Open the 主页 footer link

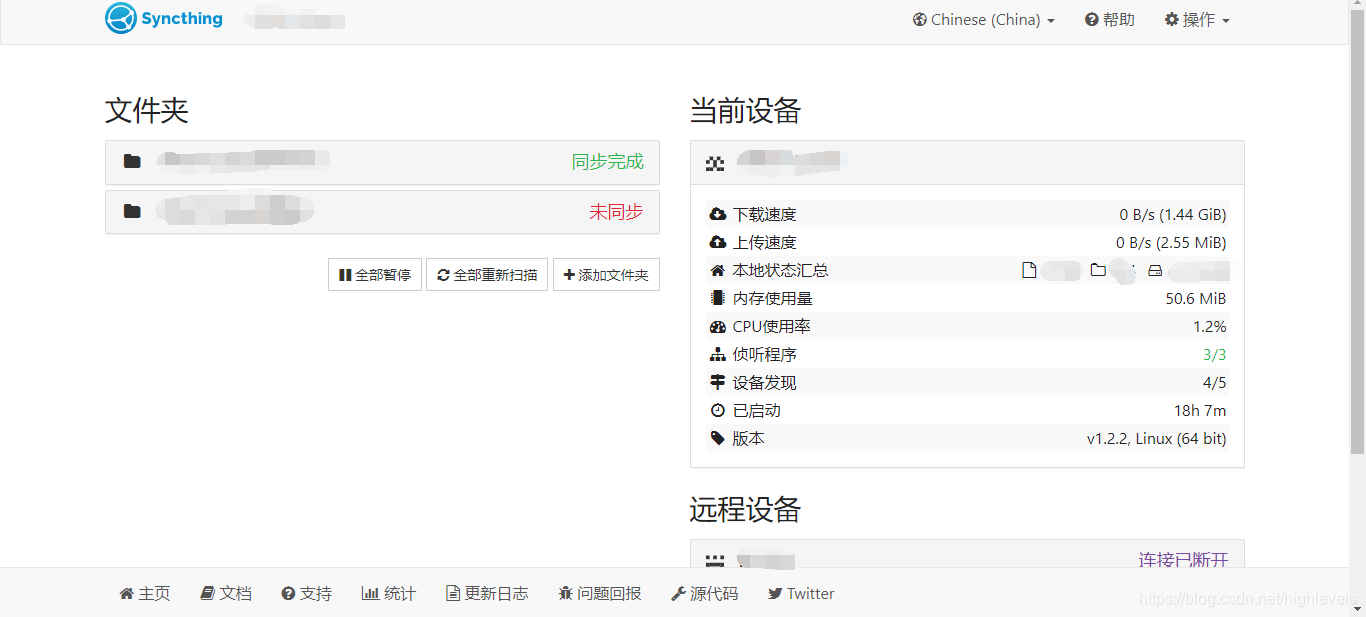145,594
